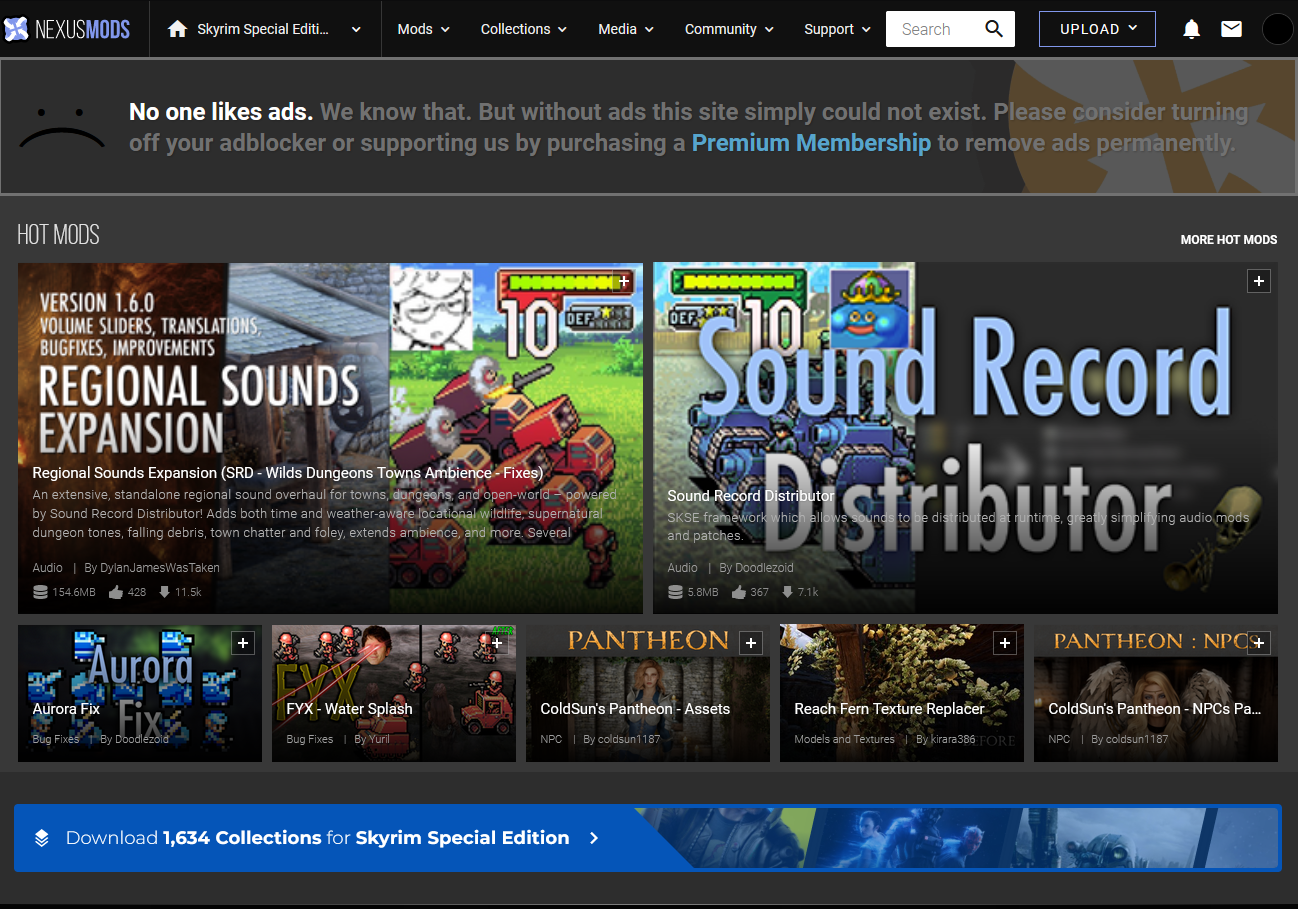
Task: Open the messages envelope icon
Action: point(1231,29)
